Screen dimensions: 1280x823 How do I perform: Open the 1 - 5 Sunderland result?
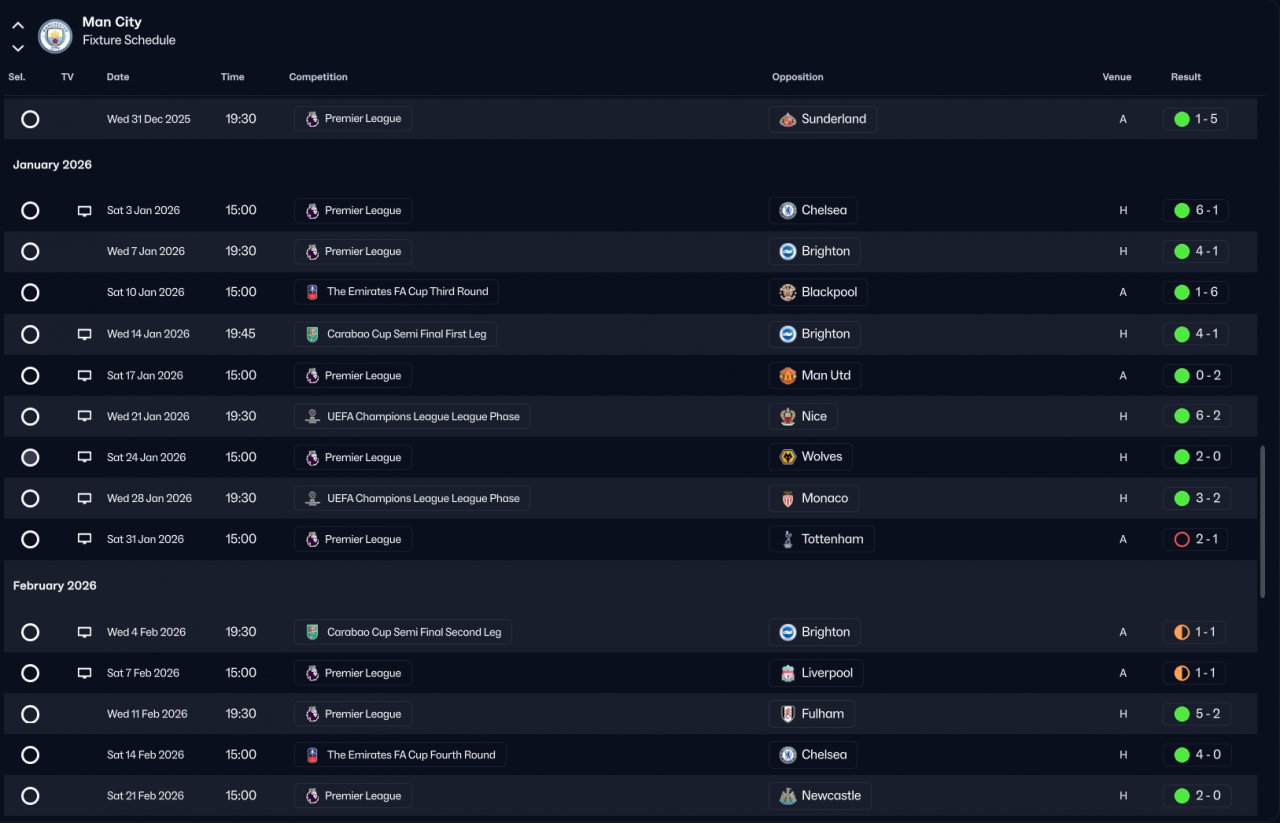pyautogui.click(x=1196, y=119)
